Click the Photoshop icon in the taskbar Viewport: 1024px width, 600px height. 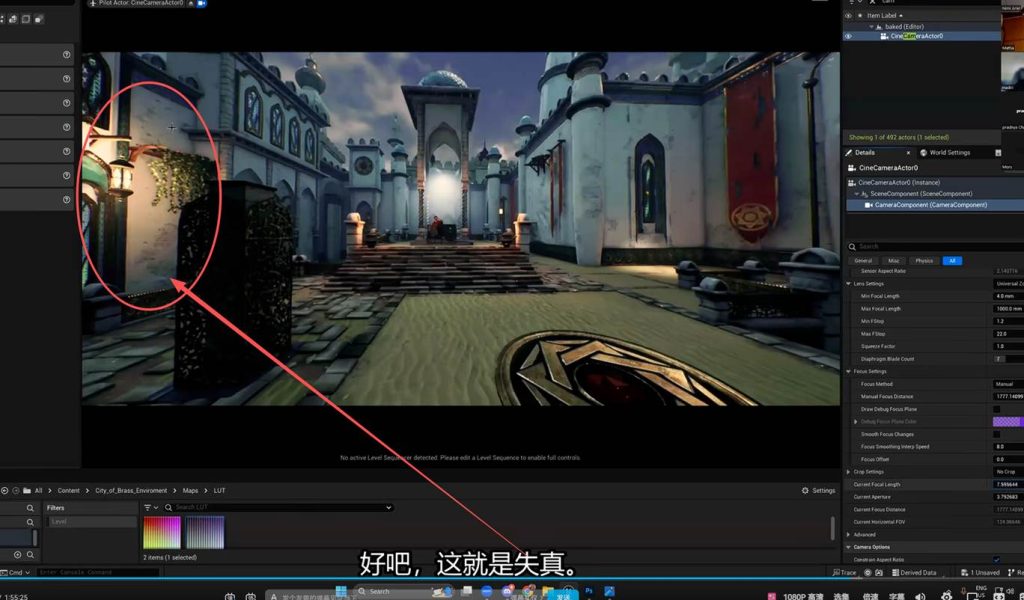pos(589,591)
